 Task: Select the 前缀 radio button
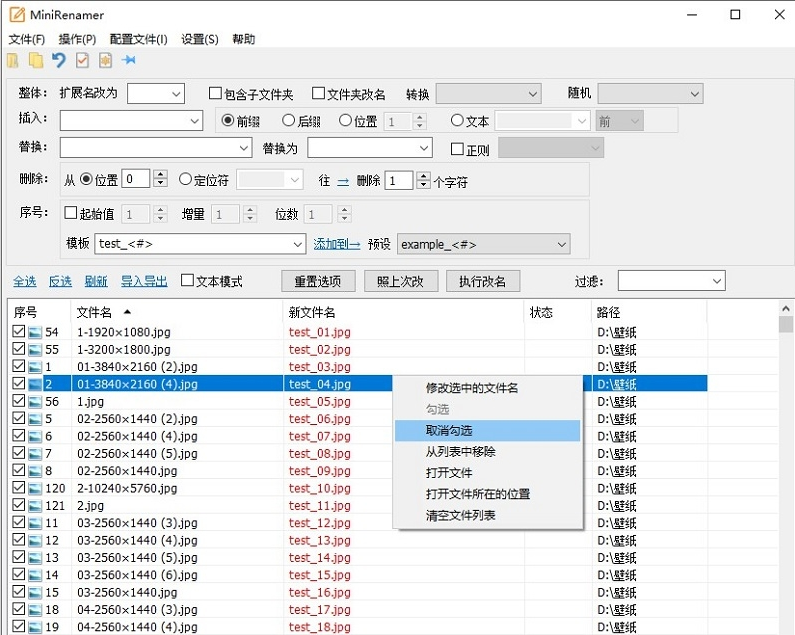click(x=228, y=121)
